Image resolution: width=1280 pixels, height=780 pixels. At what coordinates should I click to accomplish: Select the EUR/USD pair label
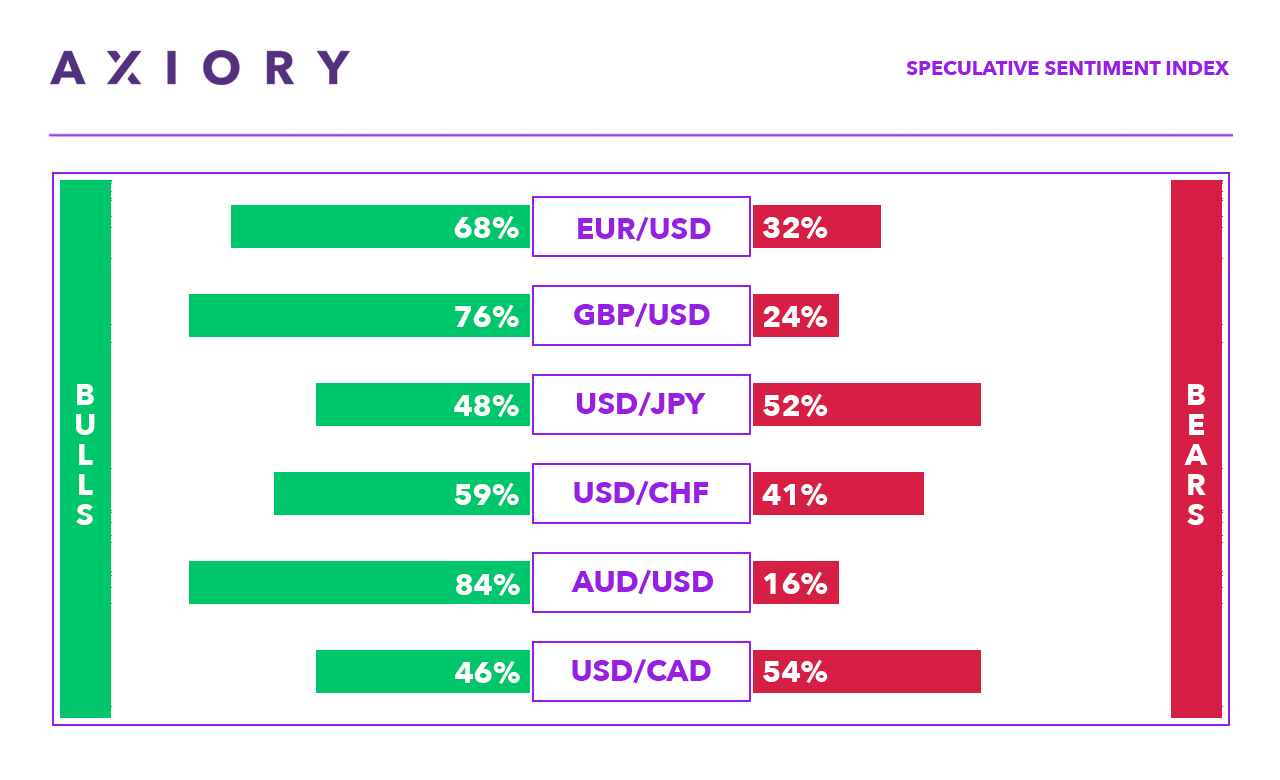[641, 227]
